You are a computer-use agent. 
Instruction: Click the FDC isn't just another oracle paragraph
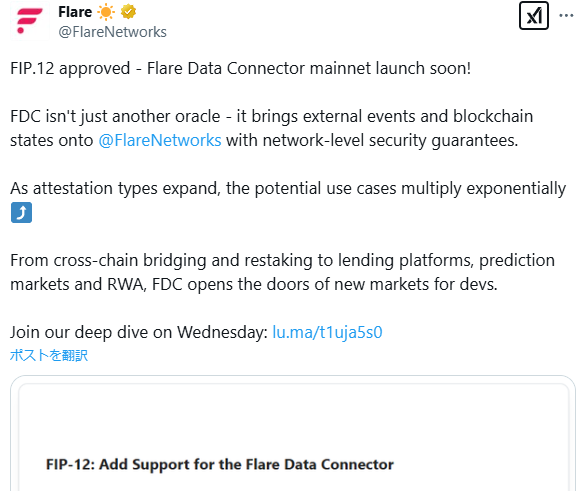272,129
